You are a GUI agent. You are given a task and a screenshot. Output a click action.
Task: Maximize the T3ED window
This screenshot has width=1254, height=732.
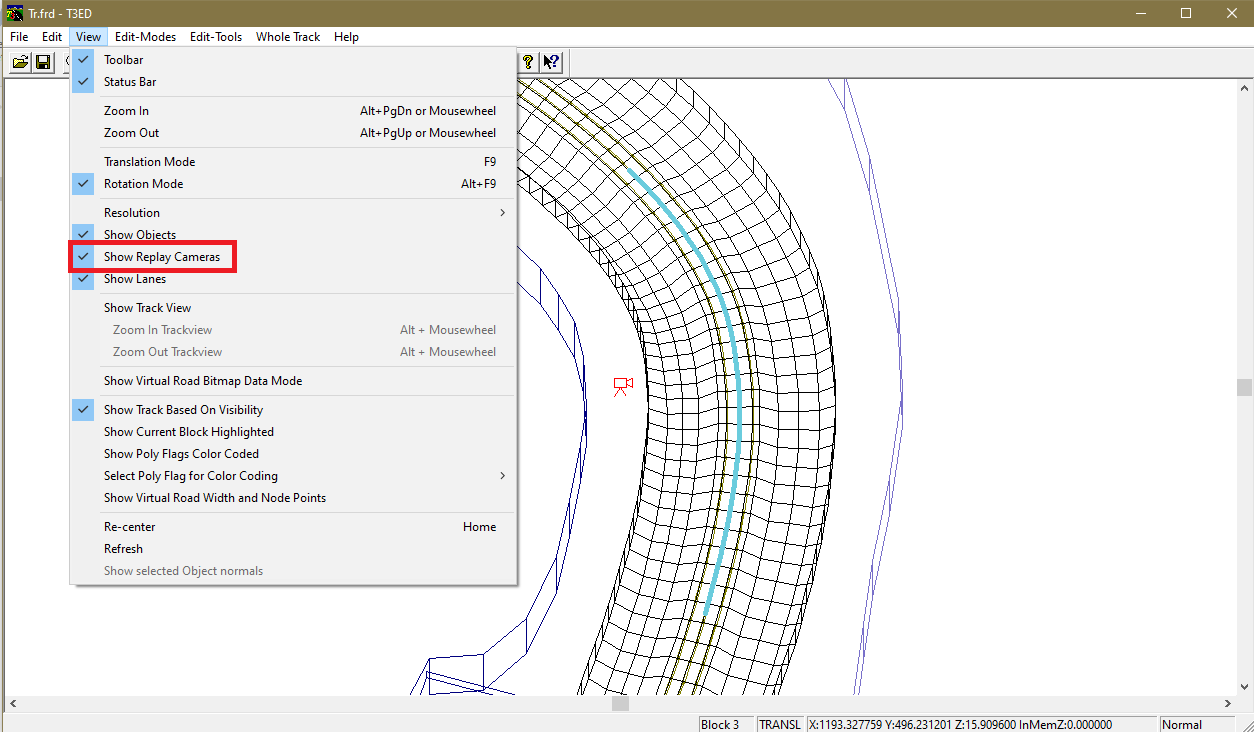coord(1186,13)
